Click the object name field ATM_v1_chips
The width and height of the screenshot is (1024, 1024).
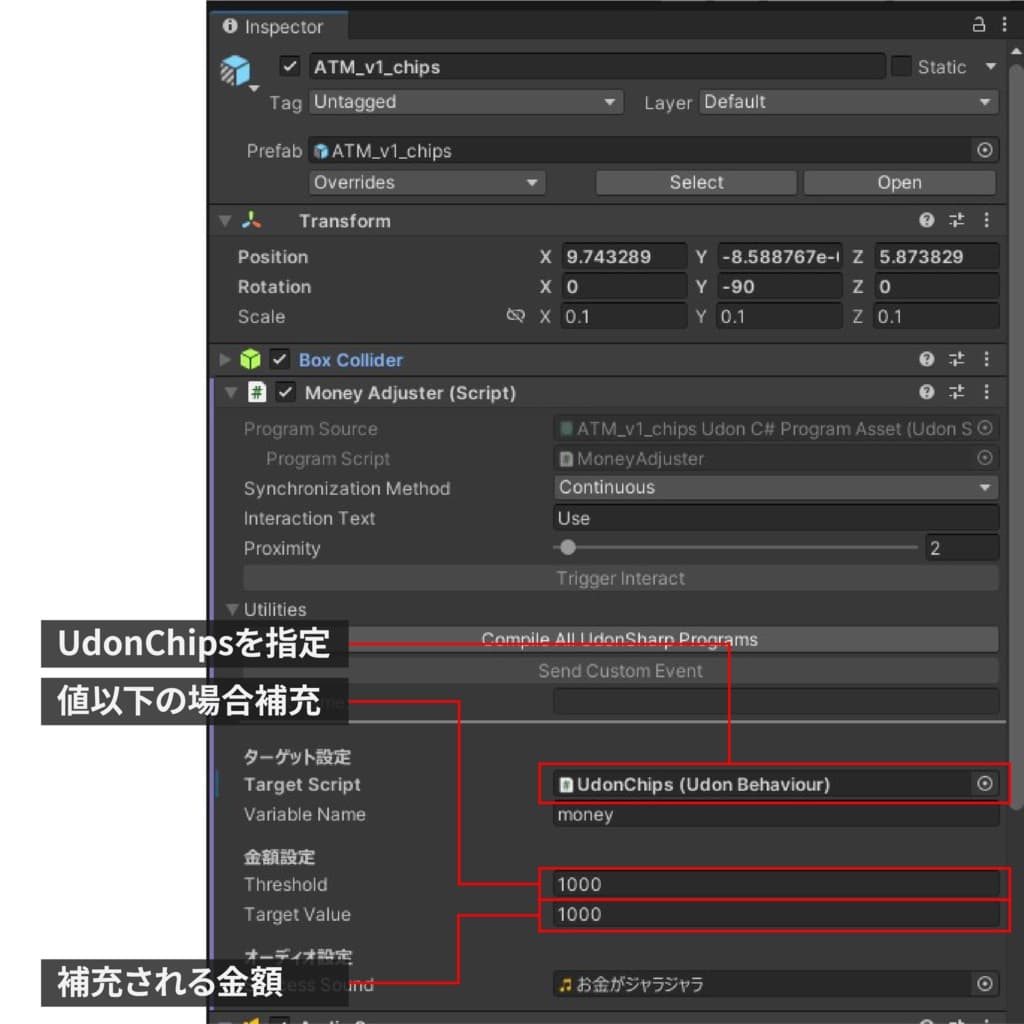tap(597, 67)
